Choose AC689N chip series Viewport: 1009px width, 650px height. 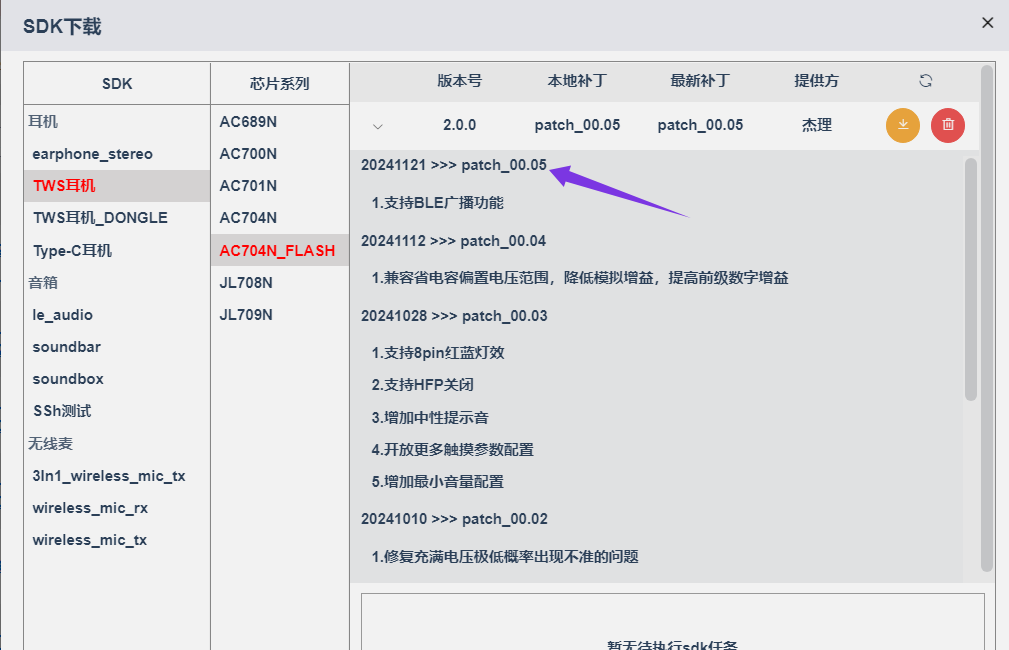pyautogui.click(x=248, y=122)
